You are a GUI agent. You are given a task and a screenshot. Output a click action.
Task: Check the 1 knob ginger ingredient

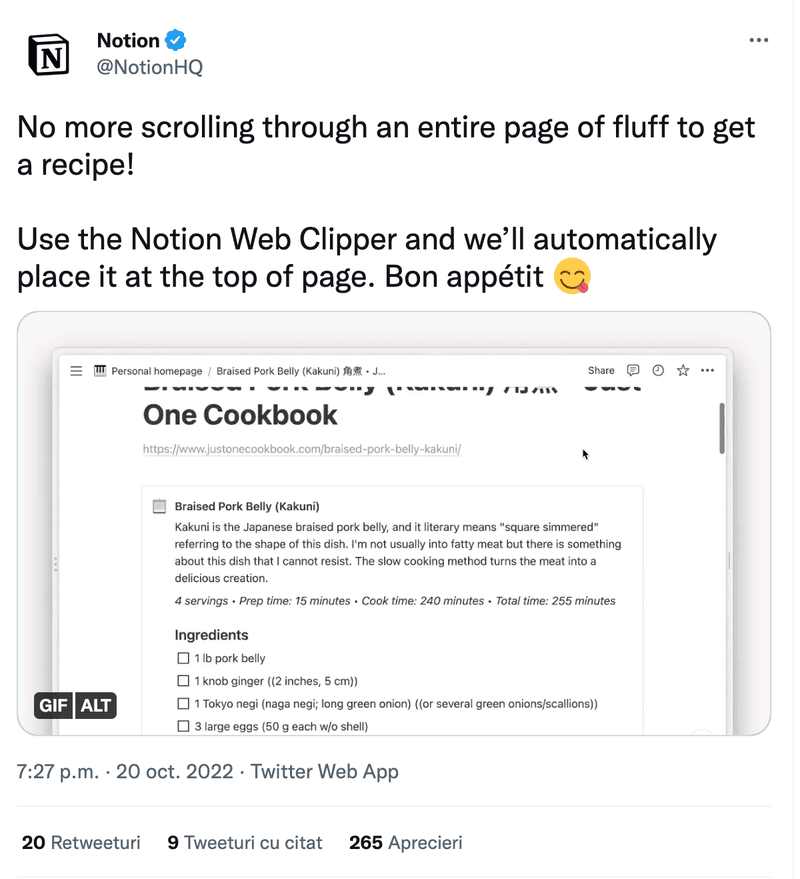182,680
